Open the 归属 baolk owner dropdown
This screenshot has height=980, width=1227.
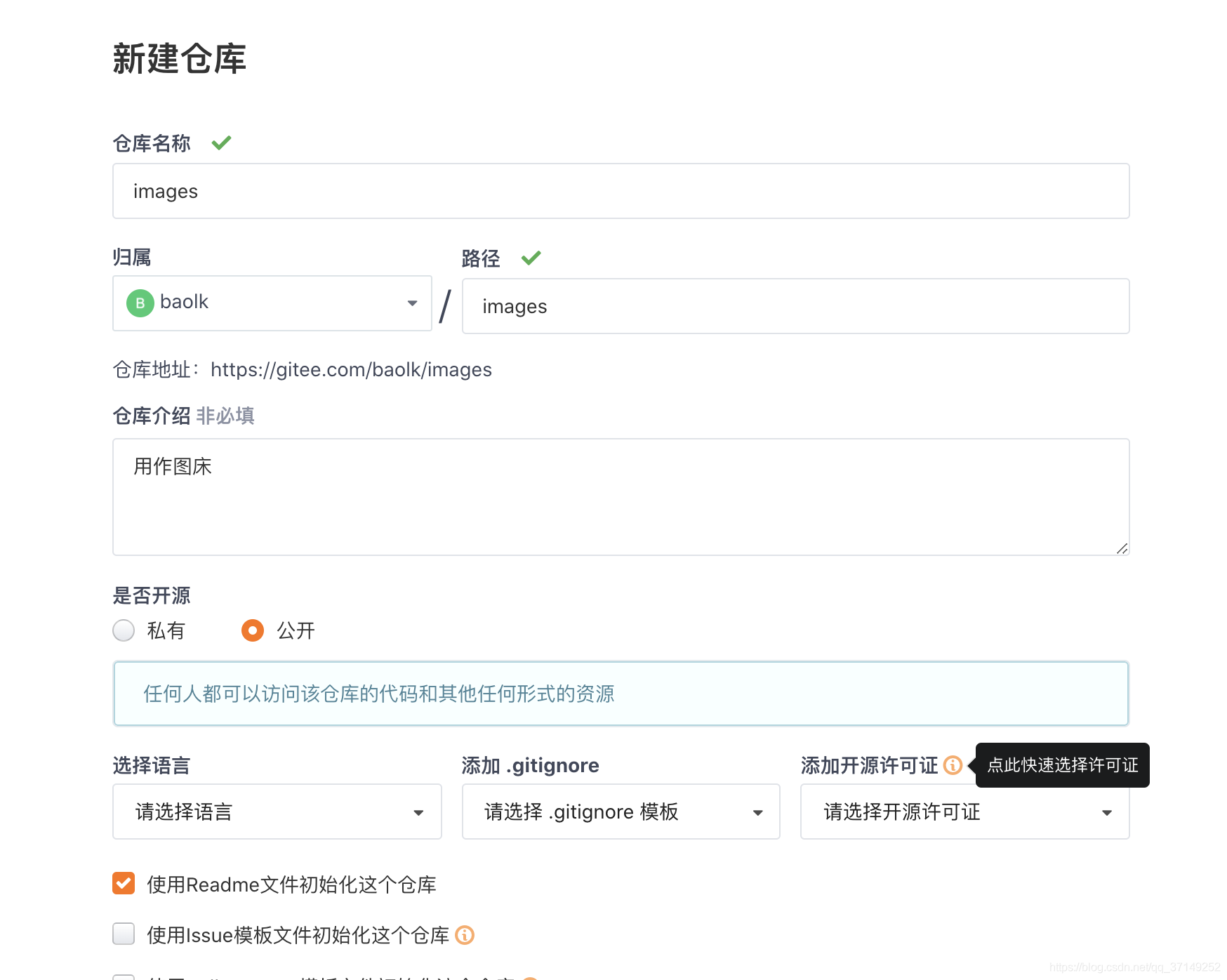(272, 303)
